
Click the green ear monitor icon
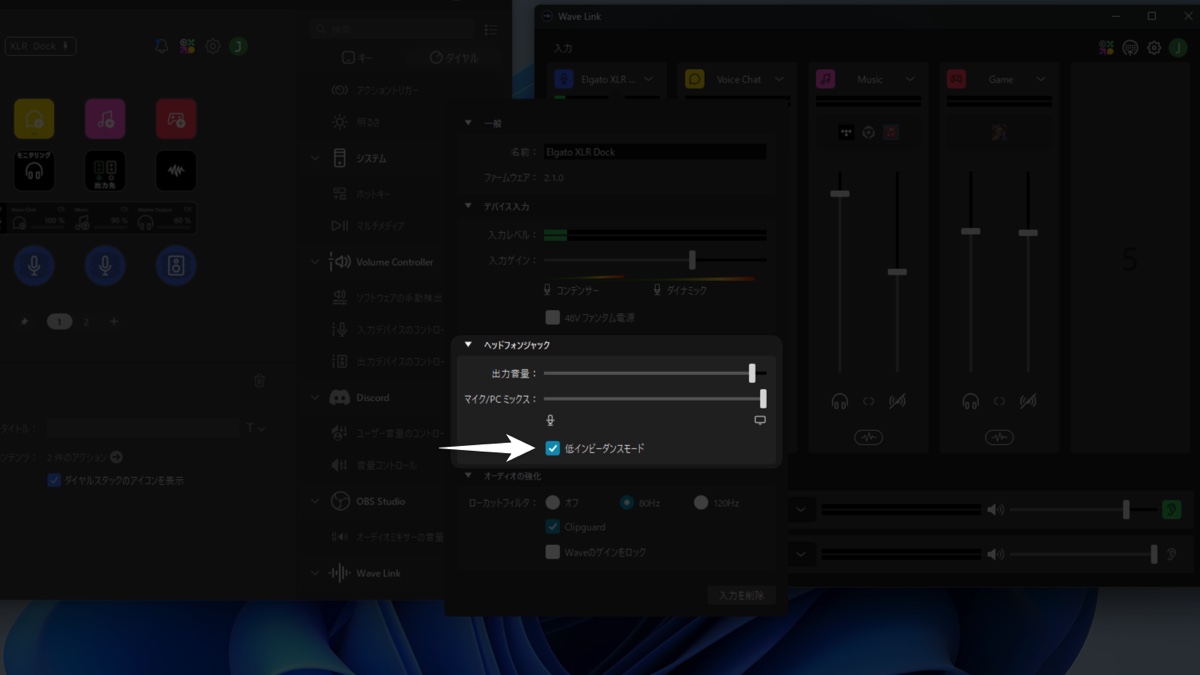(1170, 510)
